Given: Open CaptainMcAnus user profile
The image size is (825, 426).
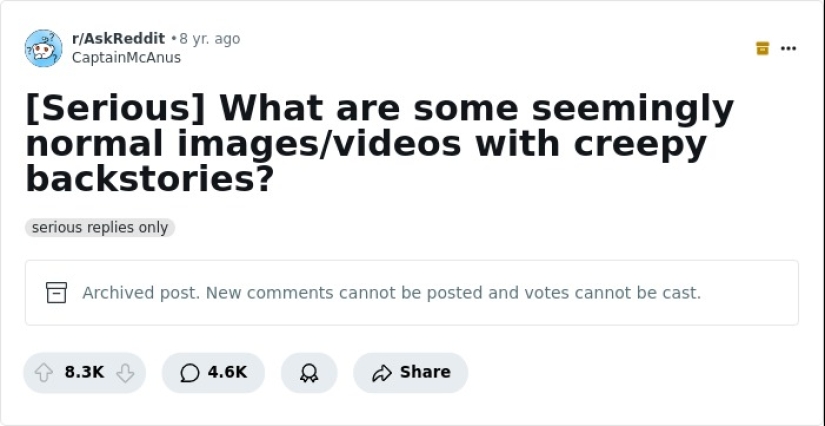Looking at the screenshot, I should coord(126,58).
